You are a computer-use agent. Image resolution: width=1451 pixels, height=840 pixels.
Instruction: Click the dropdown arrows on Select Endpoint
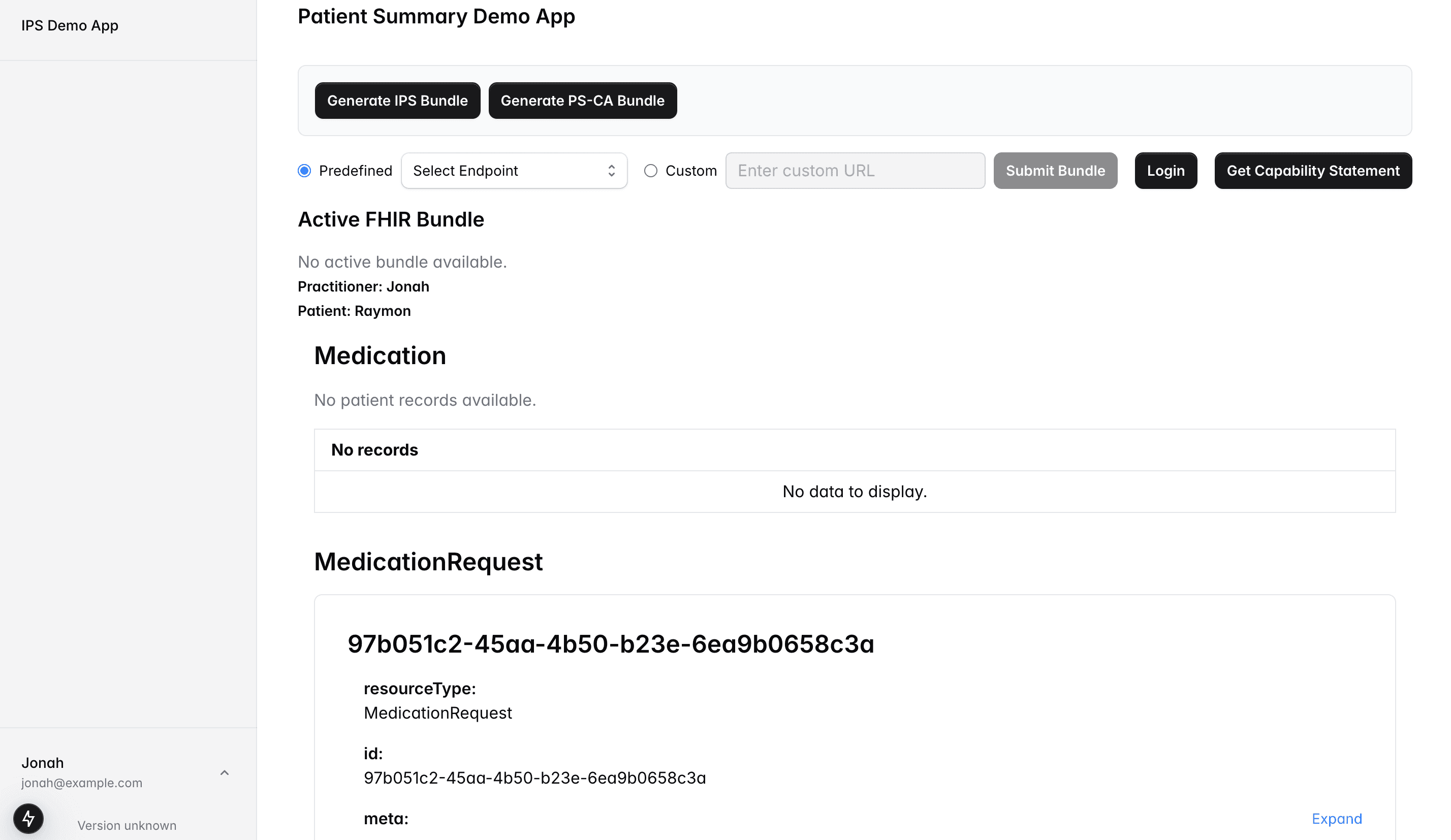click(x=611, y=171)
